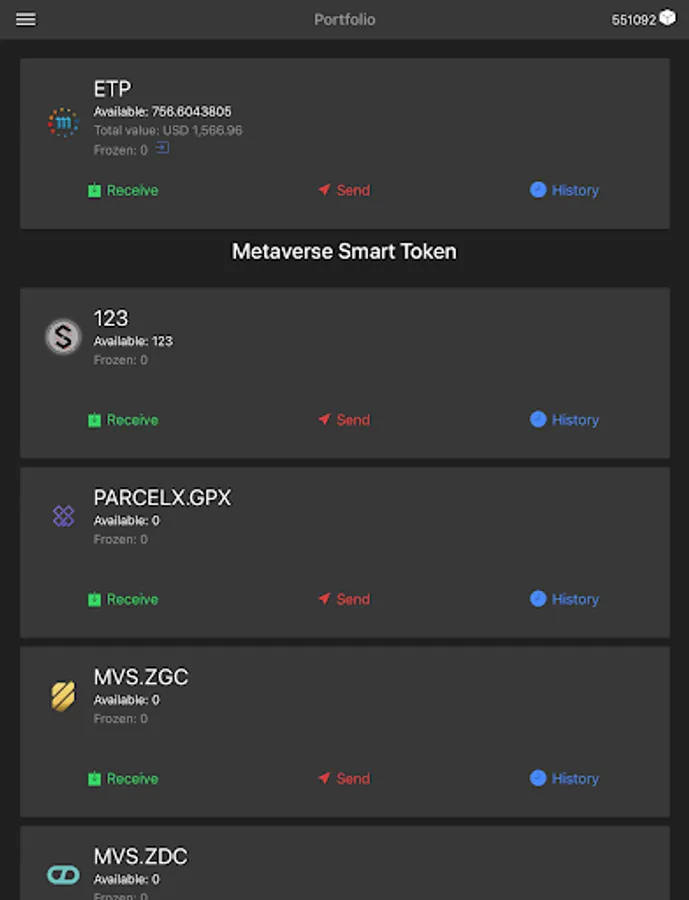This screenshot has height=900, width=689.
Task: Receive PARCELX.GPX tokens
Action: coord(123,599)
